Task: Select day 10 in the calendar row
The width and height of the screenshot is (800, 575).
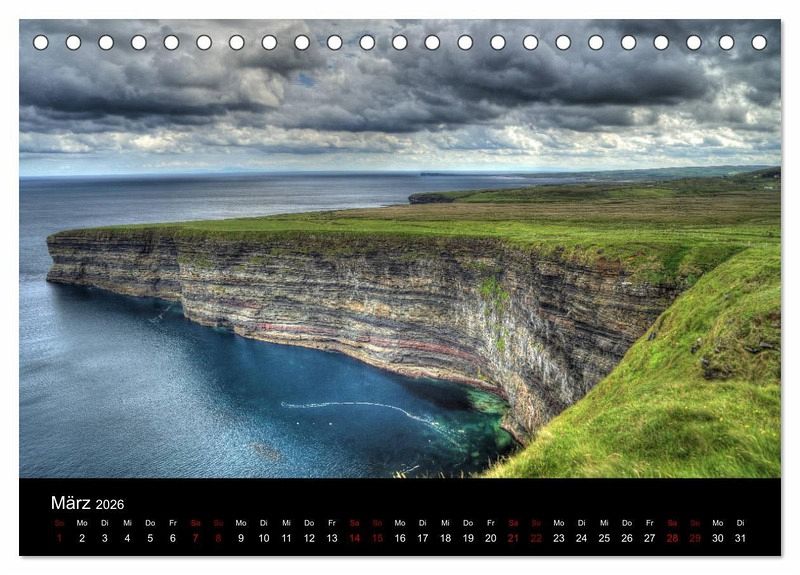Action: (x=264, y=538)
